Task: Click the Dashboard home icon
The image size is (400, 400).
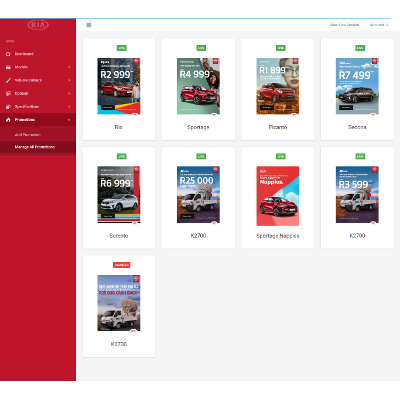Action: pos(8,54)
